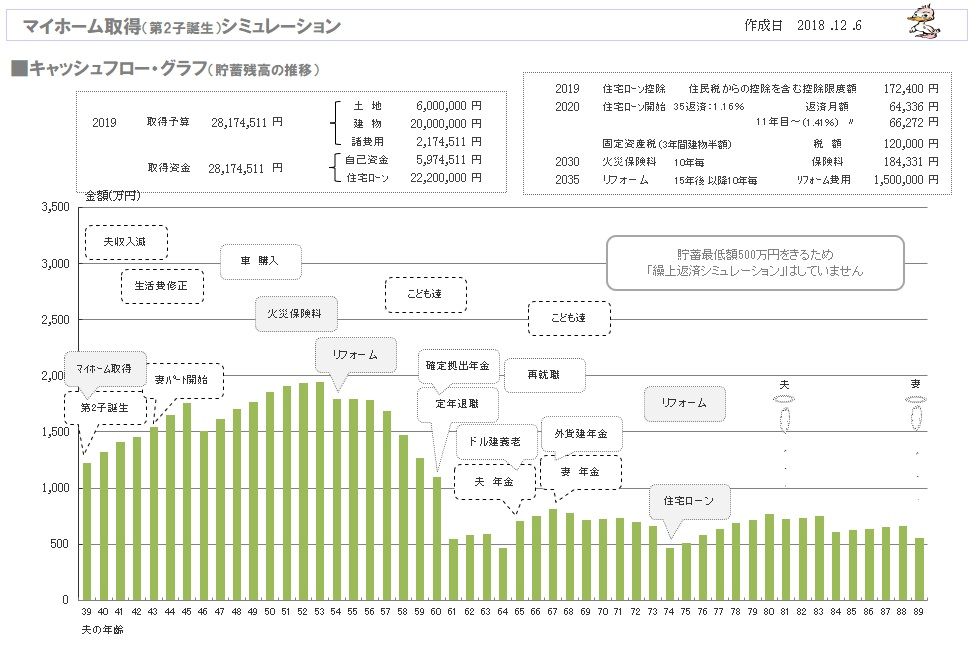The height and width of the screenshot is (647, 977).
Task: Select the 確定拠出年金 label box
Action: tap(457, 367)
